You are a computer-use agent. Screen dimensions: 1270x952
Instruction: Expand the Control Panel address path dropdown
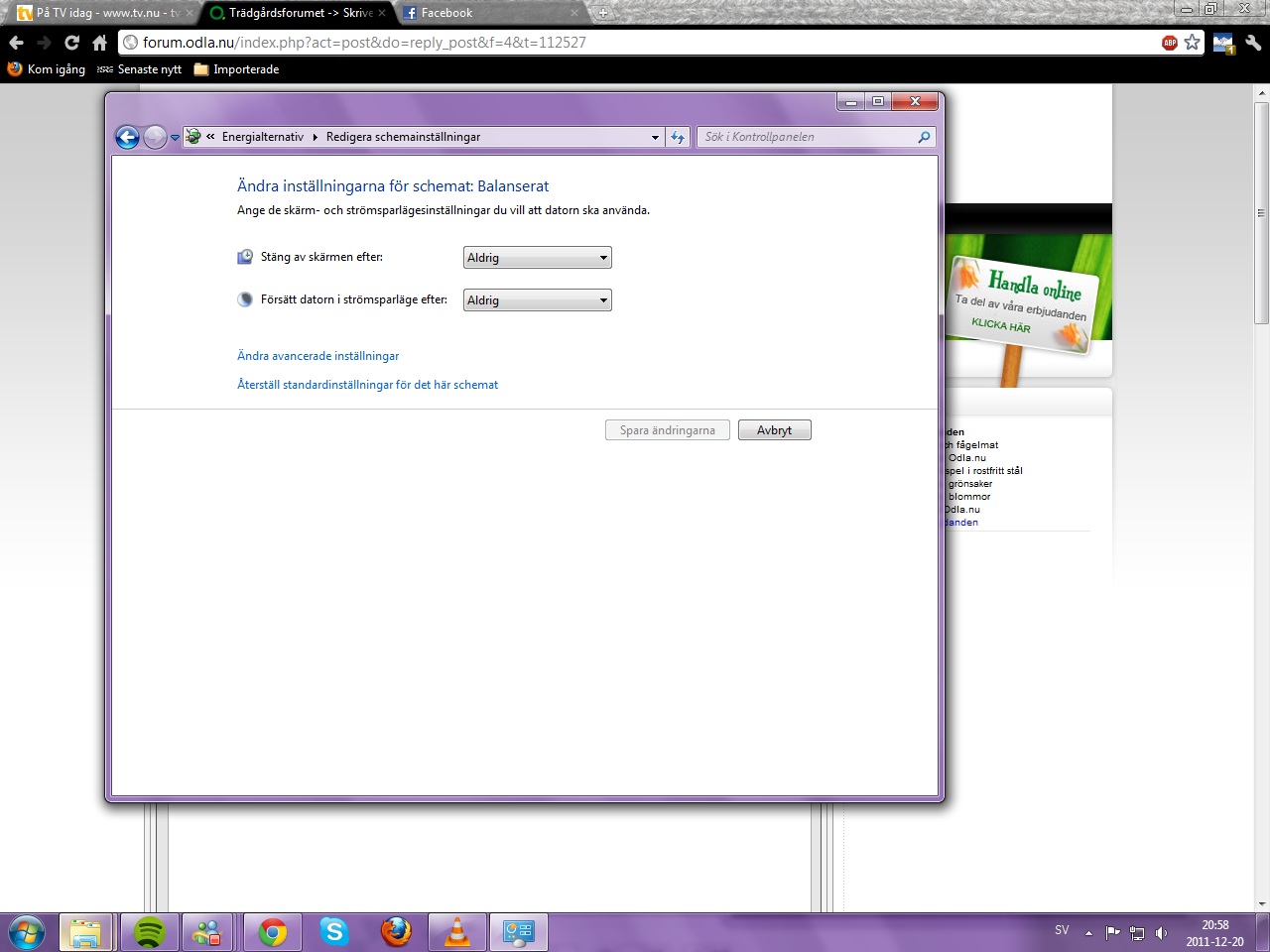pyautogui.click(x=655, y=138)
